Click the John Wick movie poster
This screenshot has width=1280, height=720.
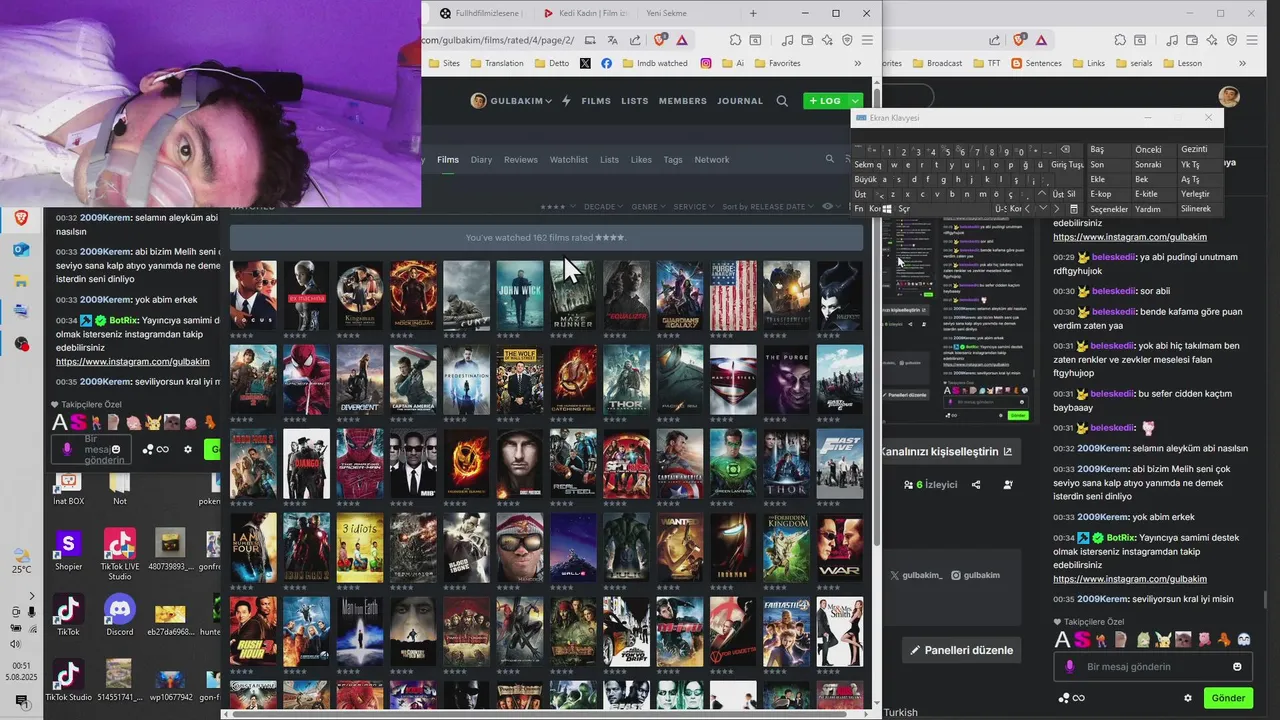click(x=520, y=296)
